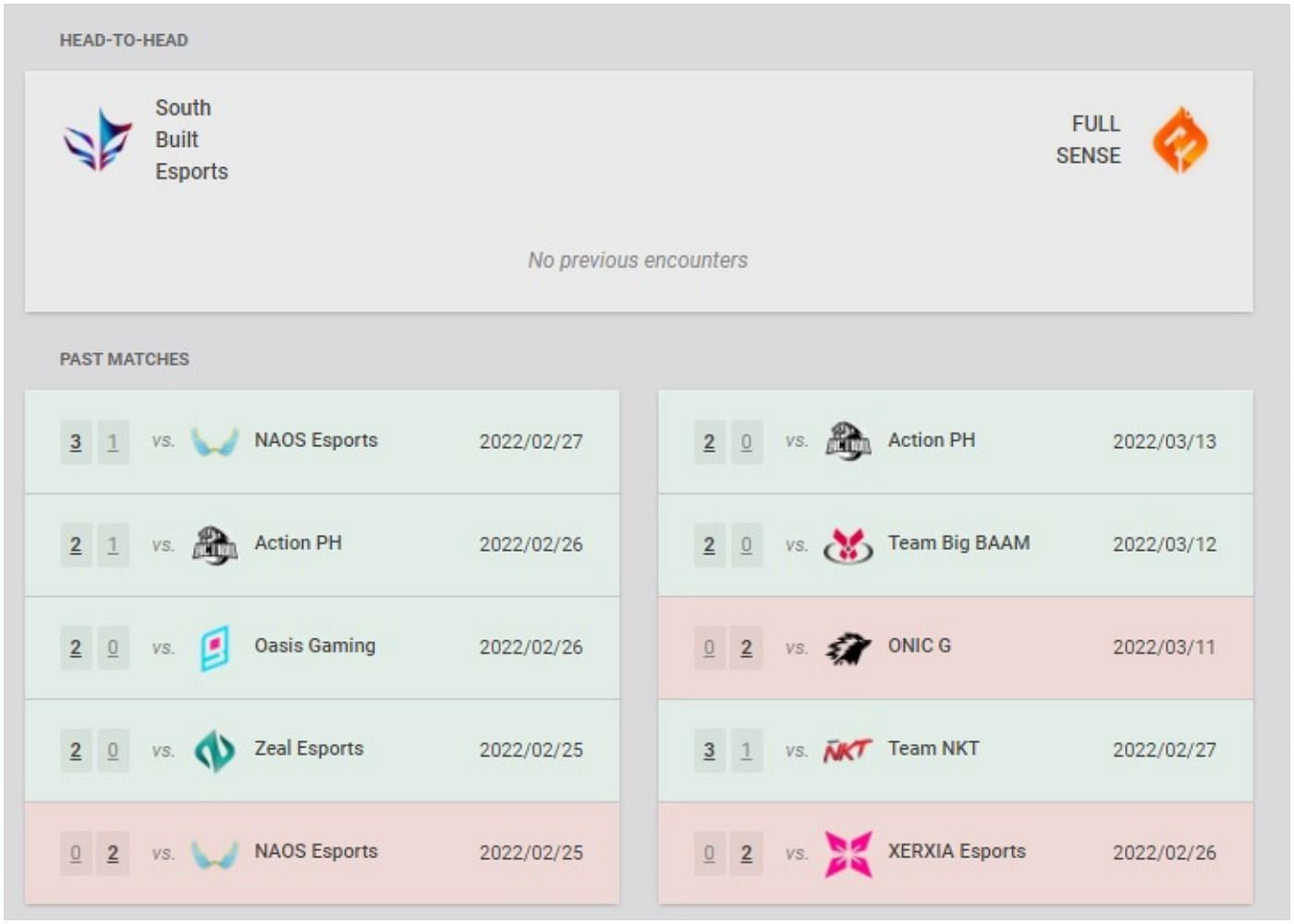Viewport: 1294px width, 924px height.
Task: Click score 0 in Action PH 2022/03/13 match
Action: [746, 442]
